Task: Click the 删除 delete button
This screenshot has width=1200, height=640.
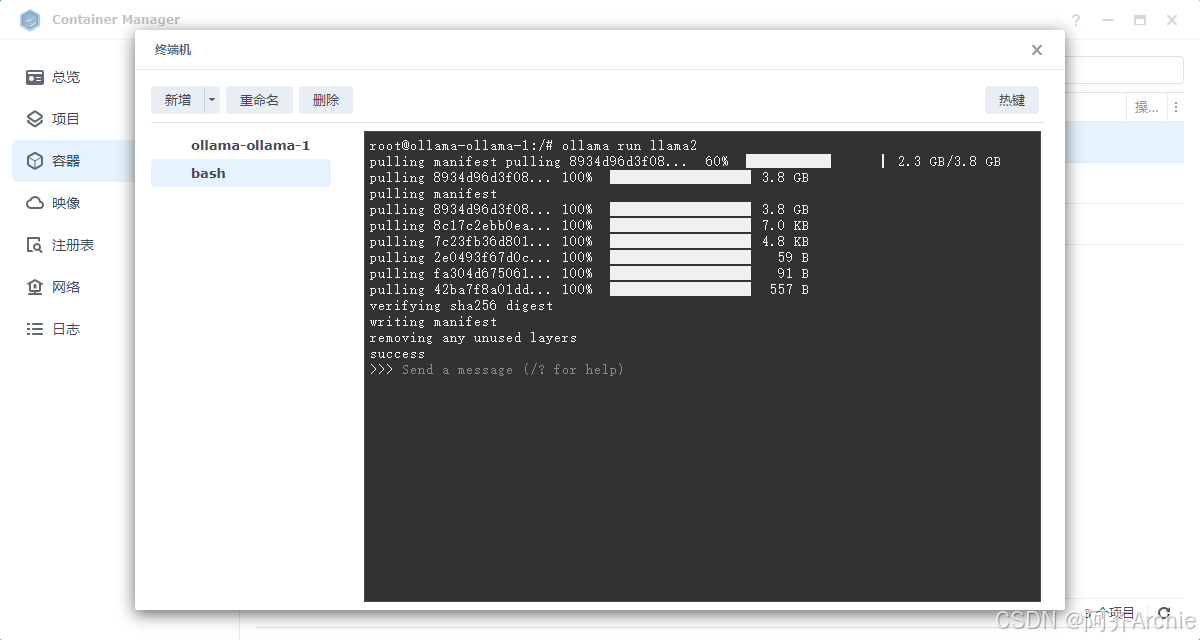Action: [326, 100]
